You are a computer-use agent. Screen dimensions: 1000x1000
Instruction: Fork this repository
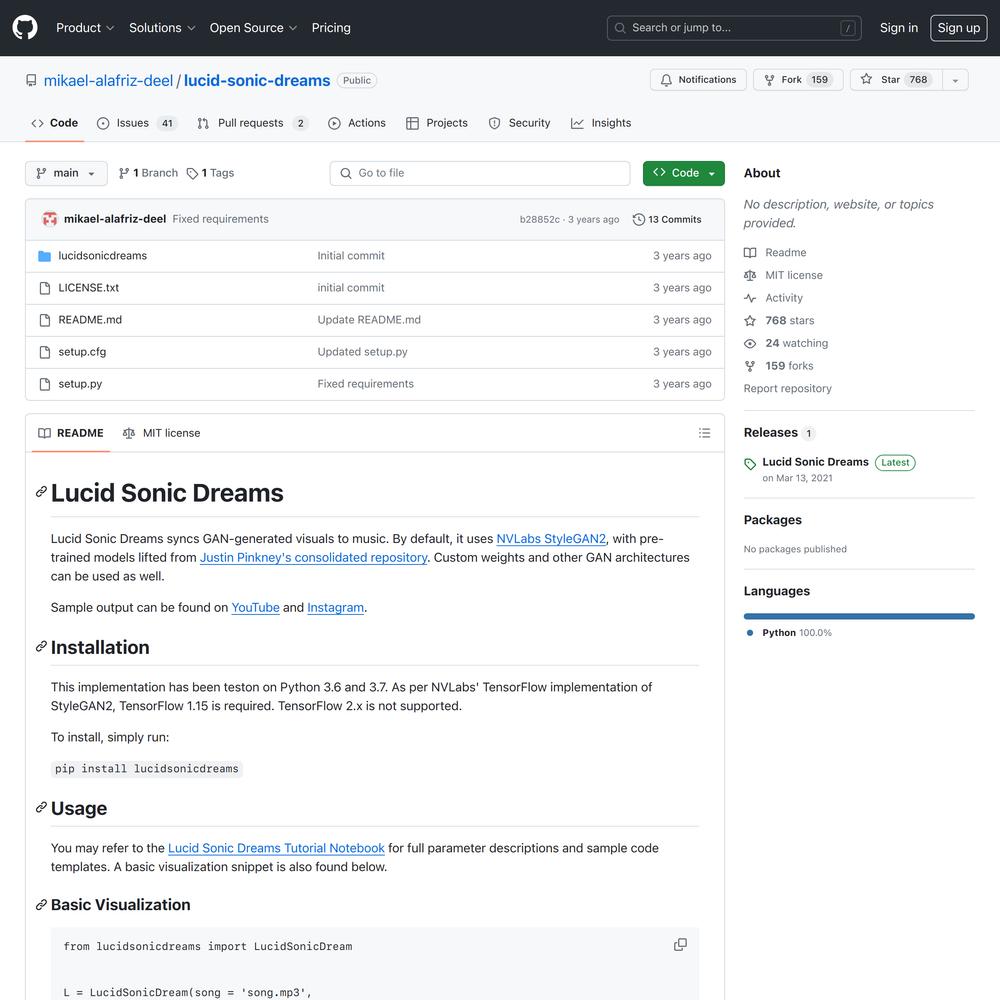pos(798,80)
